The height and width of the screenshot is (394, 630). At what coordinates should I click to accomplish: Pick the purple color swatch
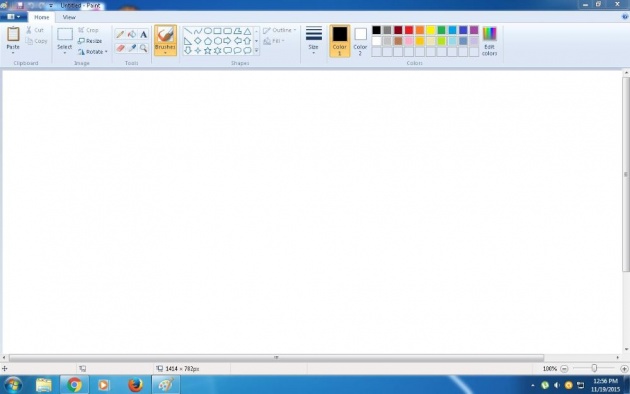click(x=474, y=30)
